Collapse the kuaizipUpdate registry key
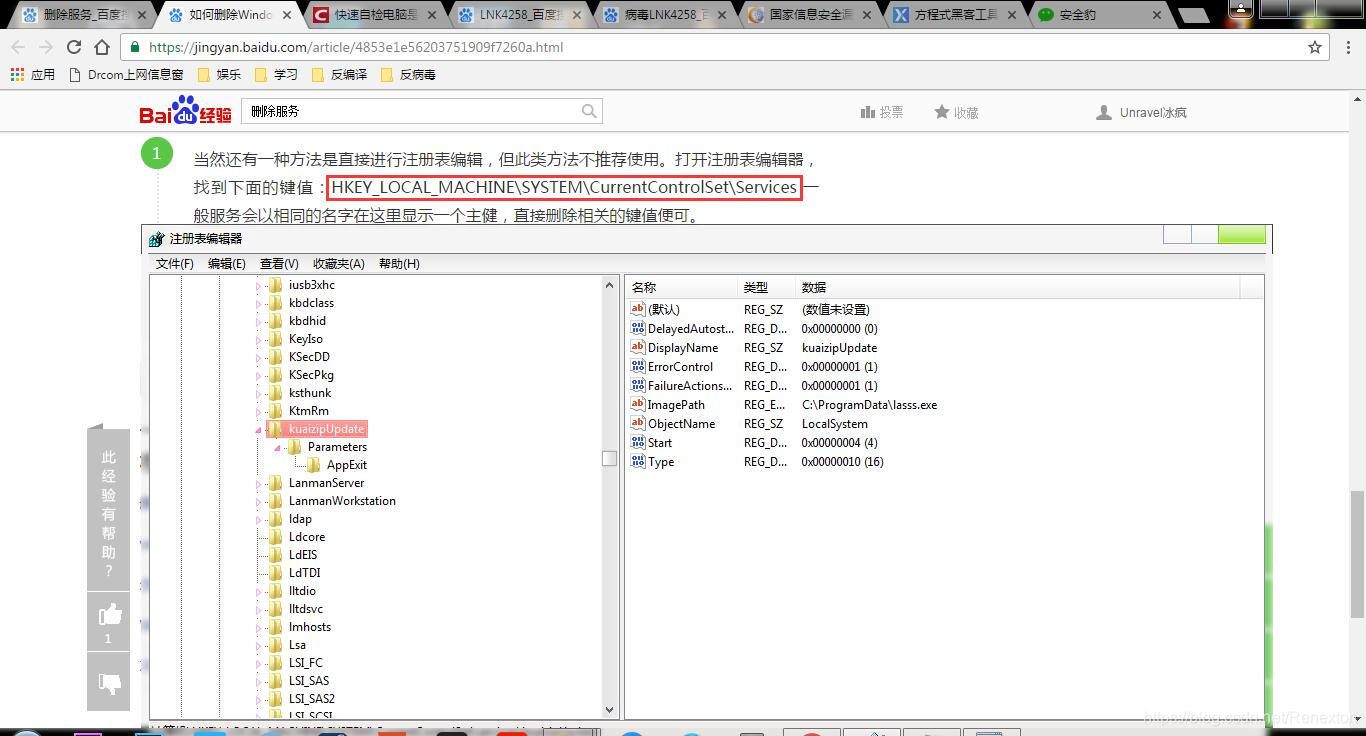Screen dimensions: 1366x736 [259, 429]
